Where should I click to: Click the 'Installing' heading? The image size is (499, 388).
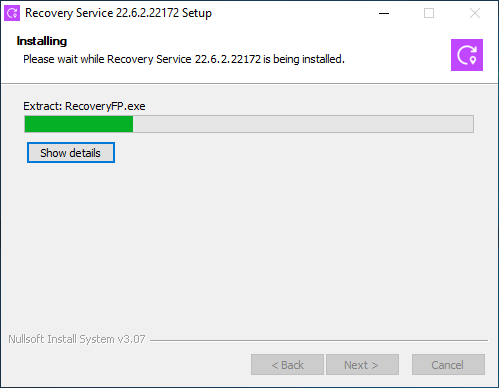coord(42,41)
